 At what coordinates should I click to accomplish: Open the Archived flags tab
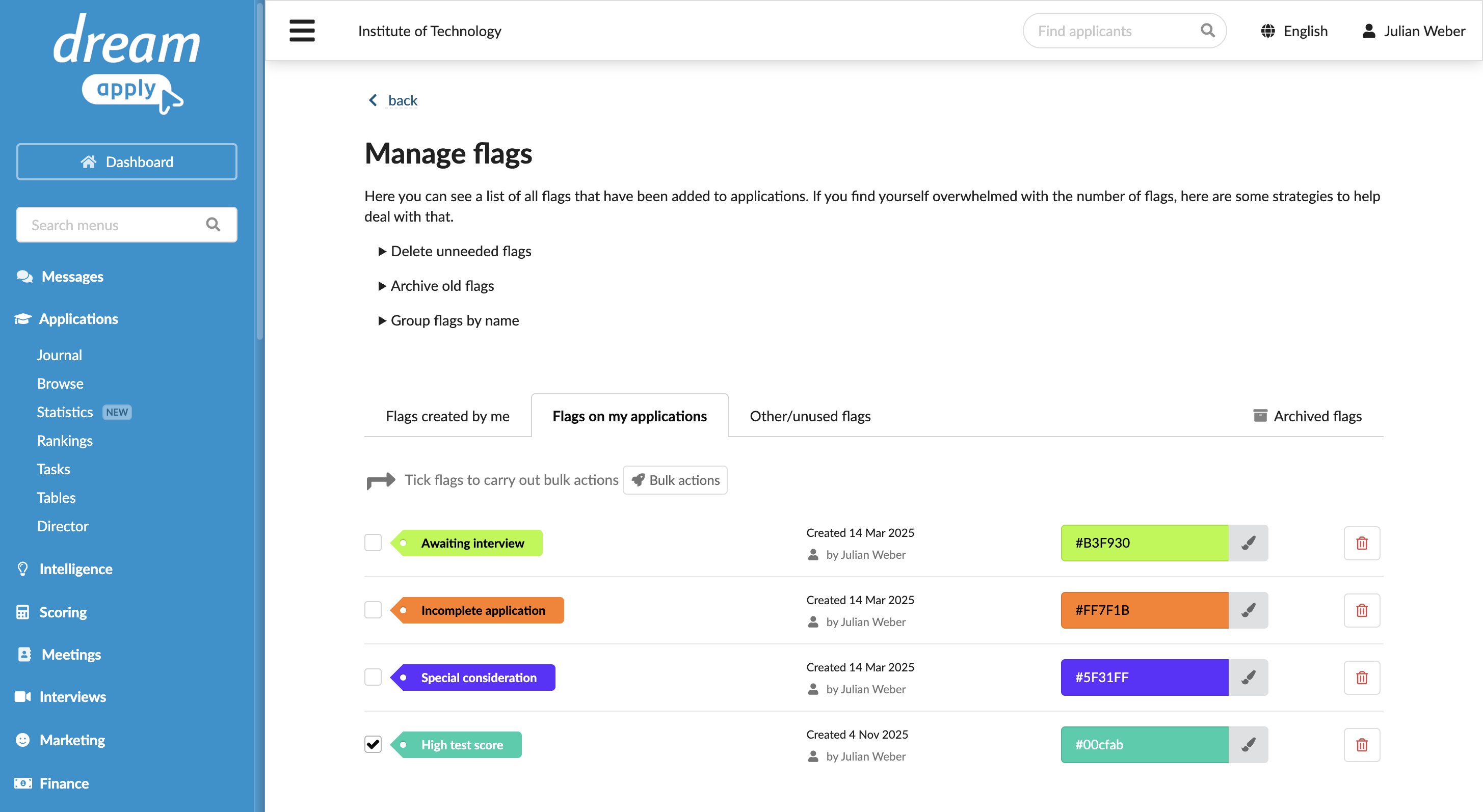point(1307,416)
